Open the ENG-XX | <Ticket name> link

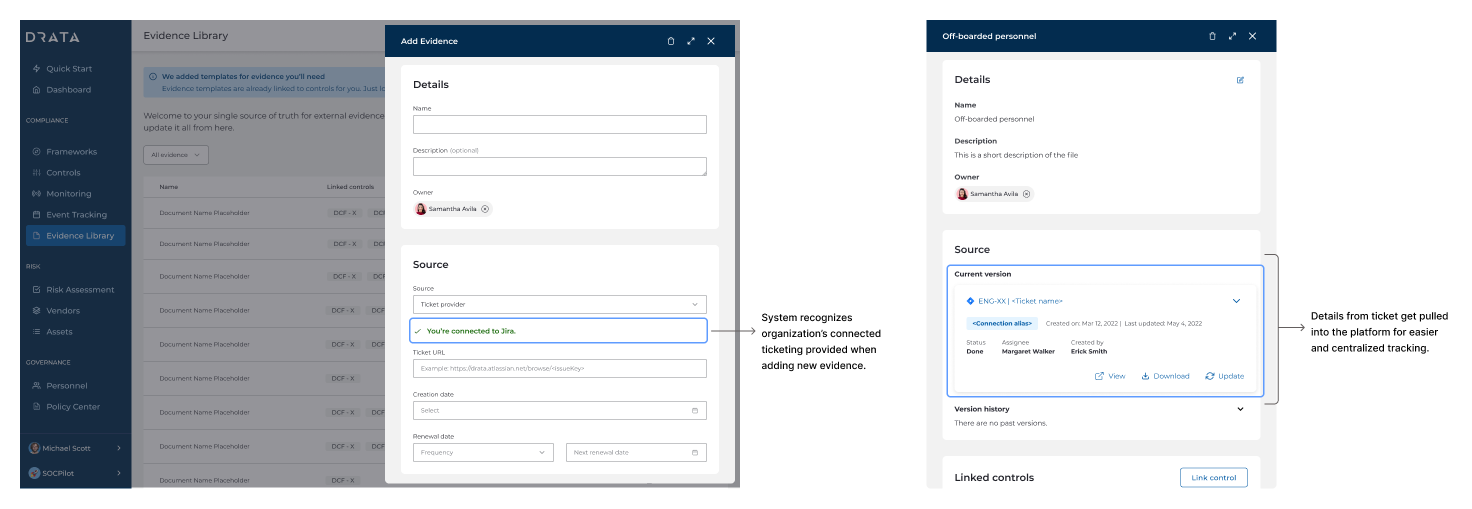[x=1021, y=301]
